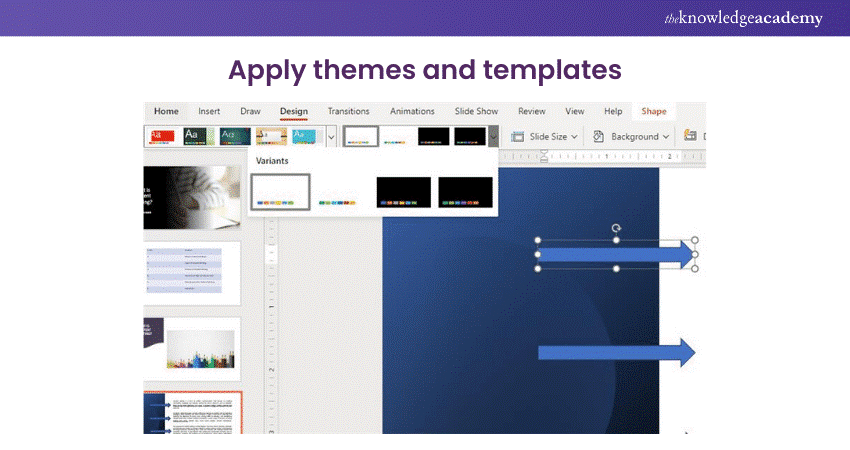Click the rotate handle above selected arrow
850x450 pixels.
[x=616, y=229]
